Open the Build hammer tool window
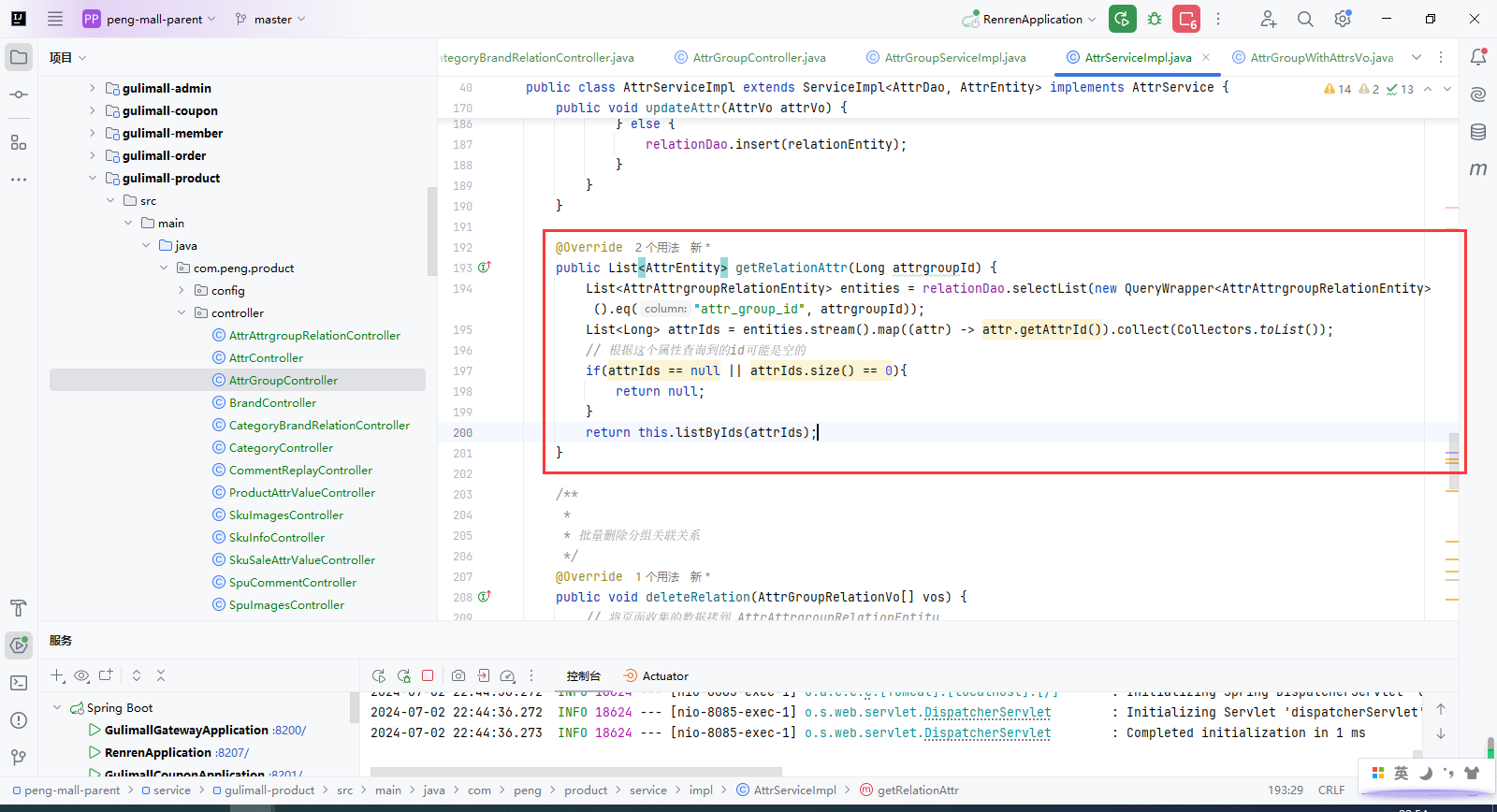1497x812 pixels. tap(19, 608)
